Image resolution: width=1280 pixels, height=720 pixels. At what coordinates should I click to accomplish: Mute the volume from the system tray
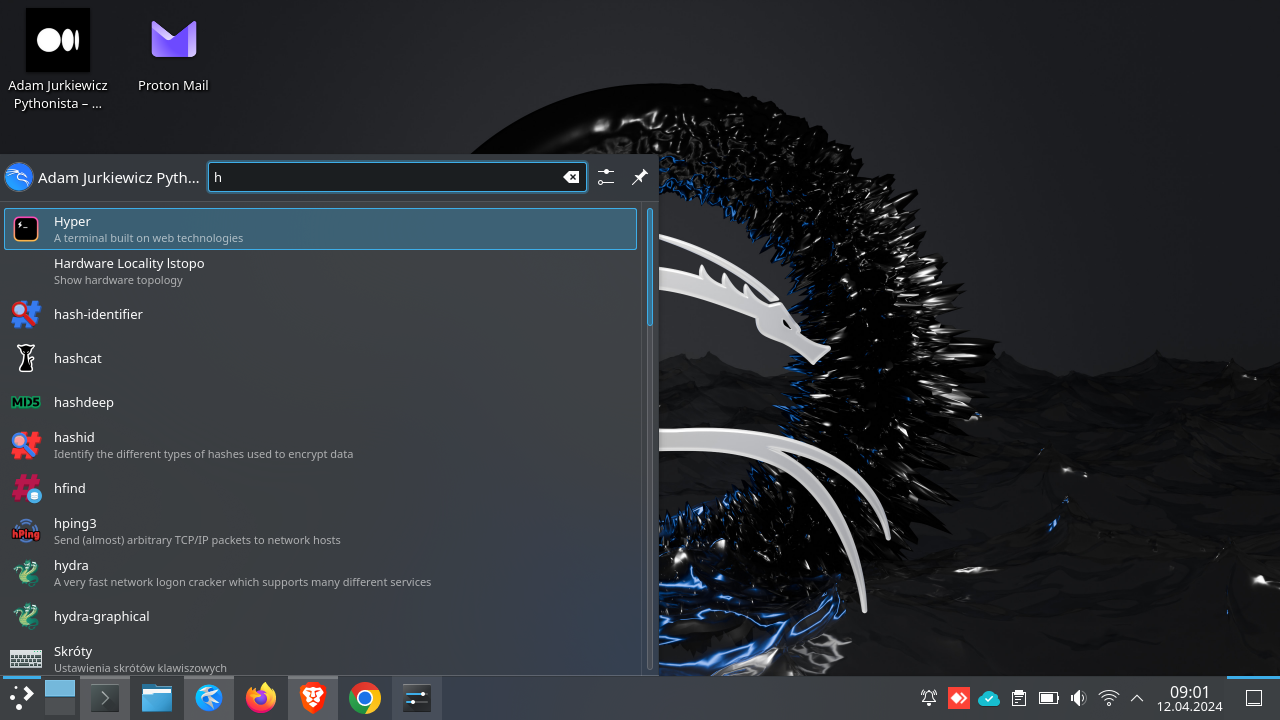(x=1078, y=697)
